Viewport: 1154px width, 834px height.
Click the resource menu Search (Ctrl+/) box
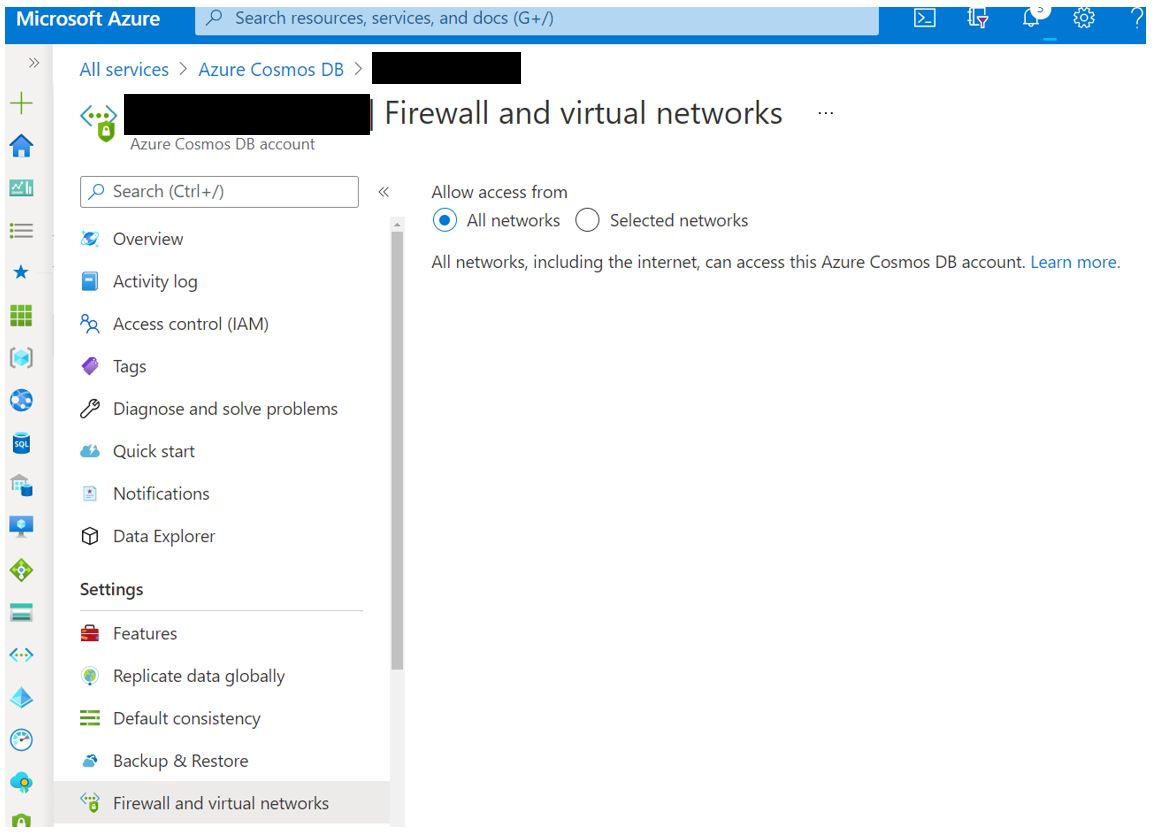tap(219, 192)
